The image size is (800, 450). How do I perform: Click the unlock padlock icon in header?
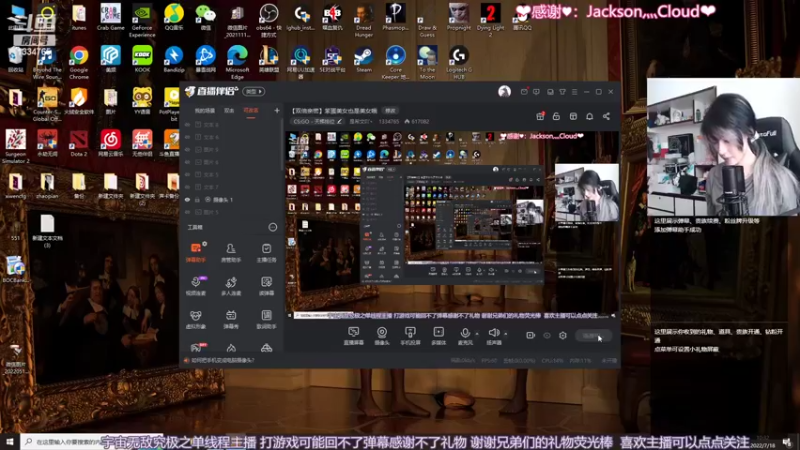pos(556,116)
